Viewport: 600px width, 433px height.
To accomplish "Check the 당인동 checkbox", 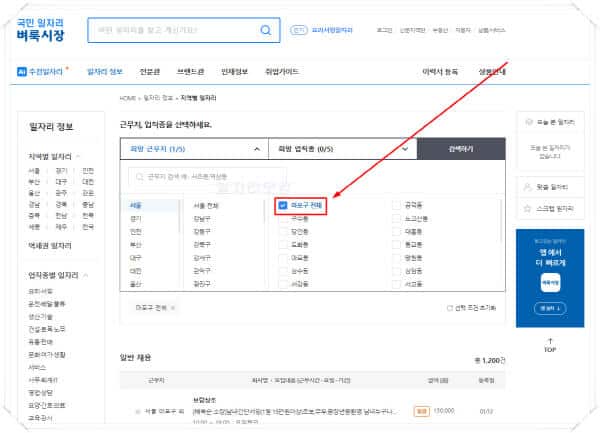I will [x=283, y=232].
